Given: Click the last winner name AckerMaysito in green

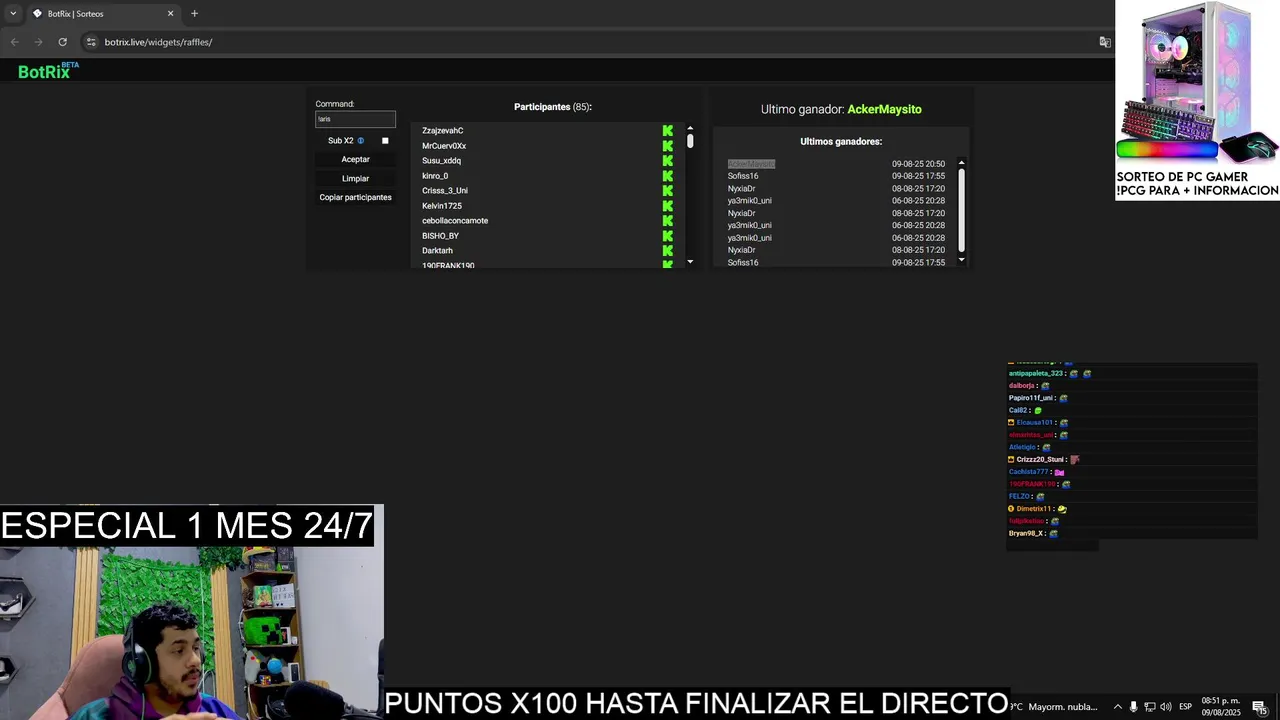Looking at the screenshot, I should 884,109.
